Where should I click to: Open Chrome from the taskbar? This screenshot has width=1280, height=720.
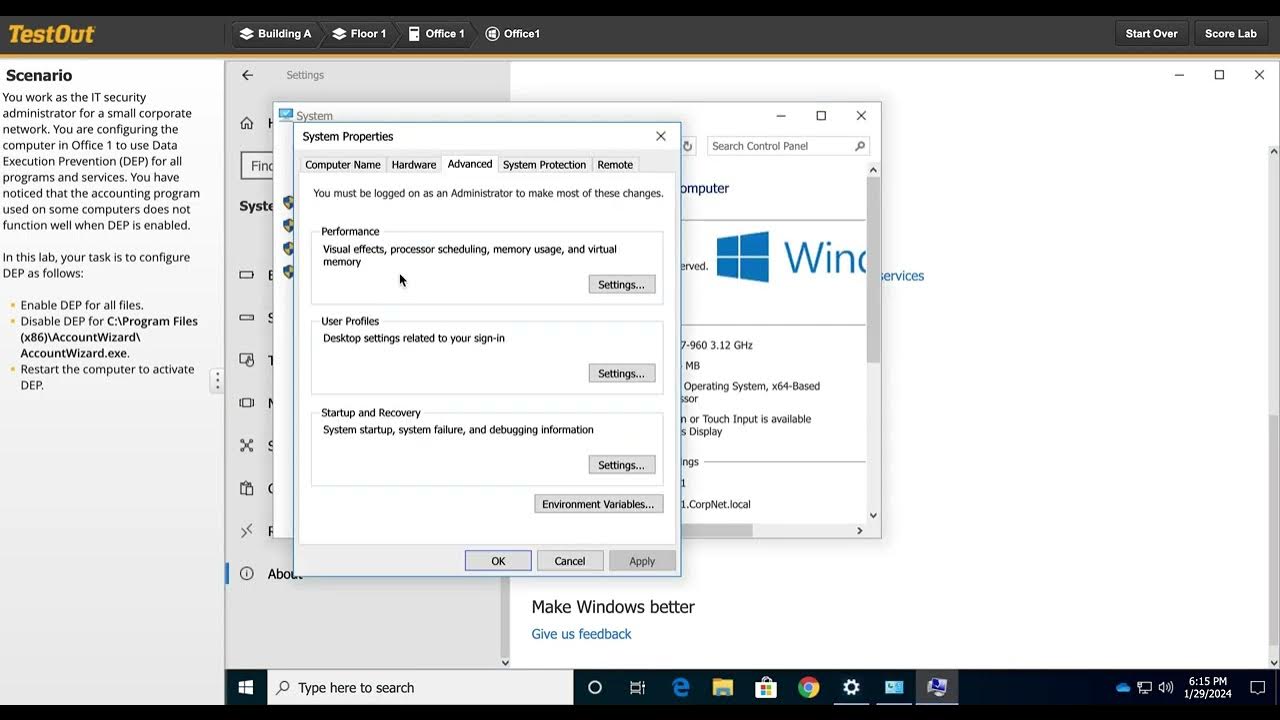click(809, 688)
